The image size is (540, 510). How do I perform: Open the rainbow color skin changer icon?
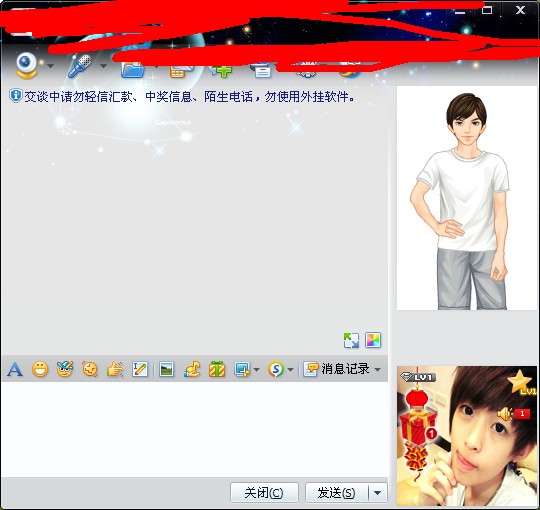(373, 340)
